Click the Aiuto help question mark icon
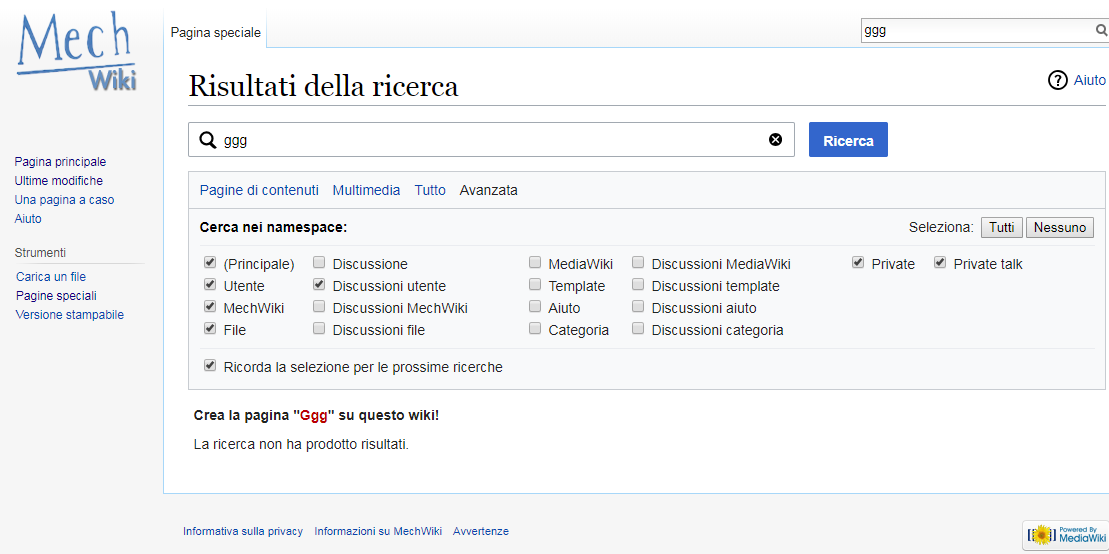This screenshot has height=554, width=1109. 1057,80
